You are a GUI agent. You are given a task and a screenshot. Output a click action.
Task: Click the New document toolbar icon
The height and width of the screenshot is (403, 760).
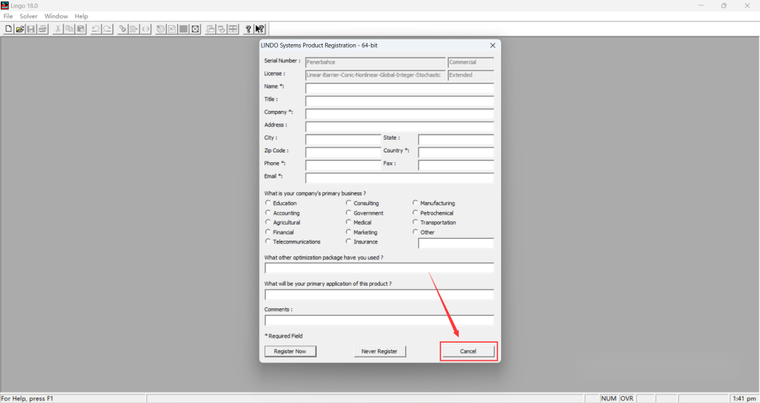[x=8, y=29]
